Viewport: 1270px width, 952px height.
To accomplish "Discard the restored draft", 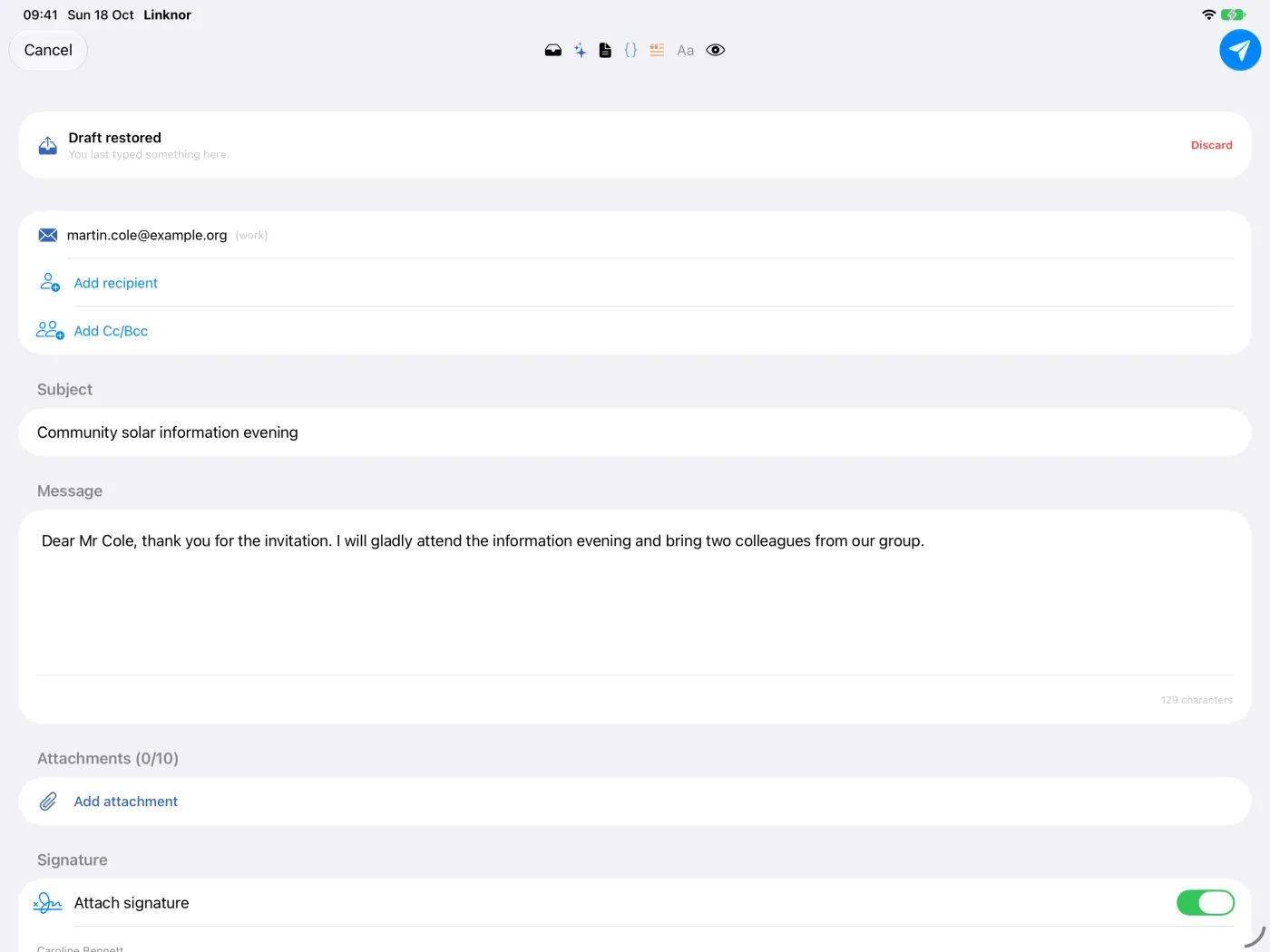I will 1211,145.
